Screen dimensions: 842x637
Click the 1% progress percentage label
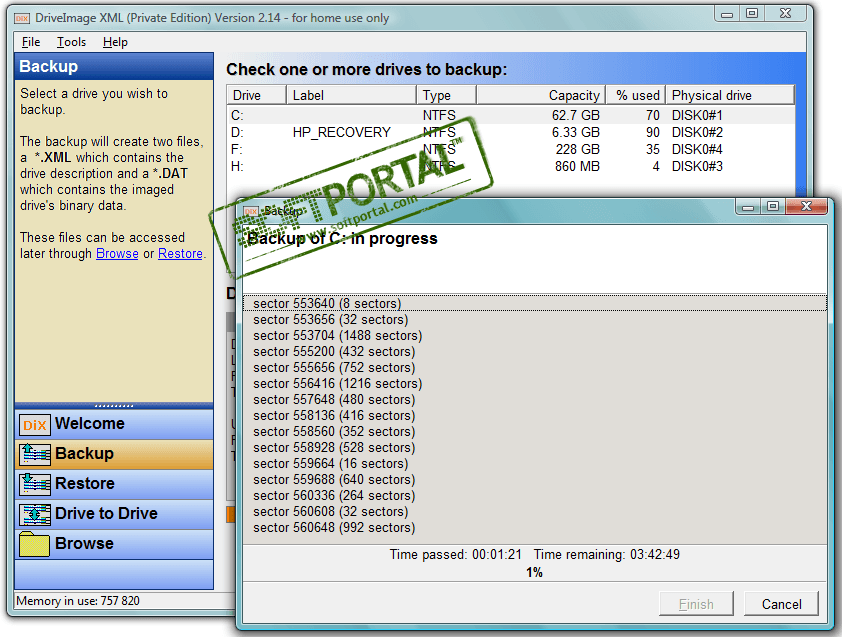point(534,573)
